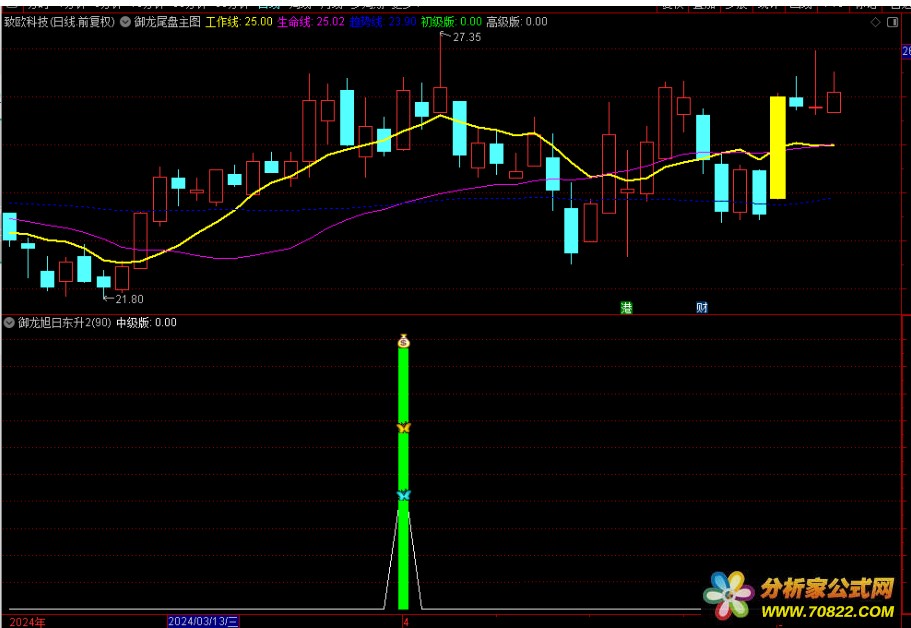This screenshot has height=628, width=911.
Task: Open the 御龙旭日东升2 indicator dropdown arrow
Action: (9, 323)
